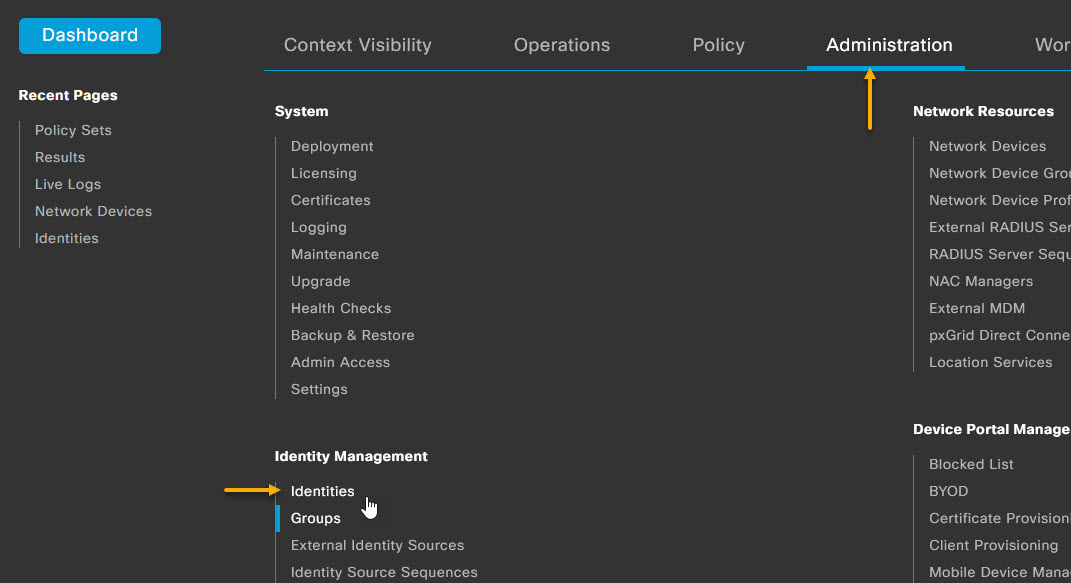Open Settings under System
Screen dimensions: 1071x583
click(319, 389)
